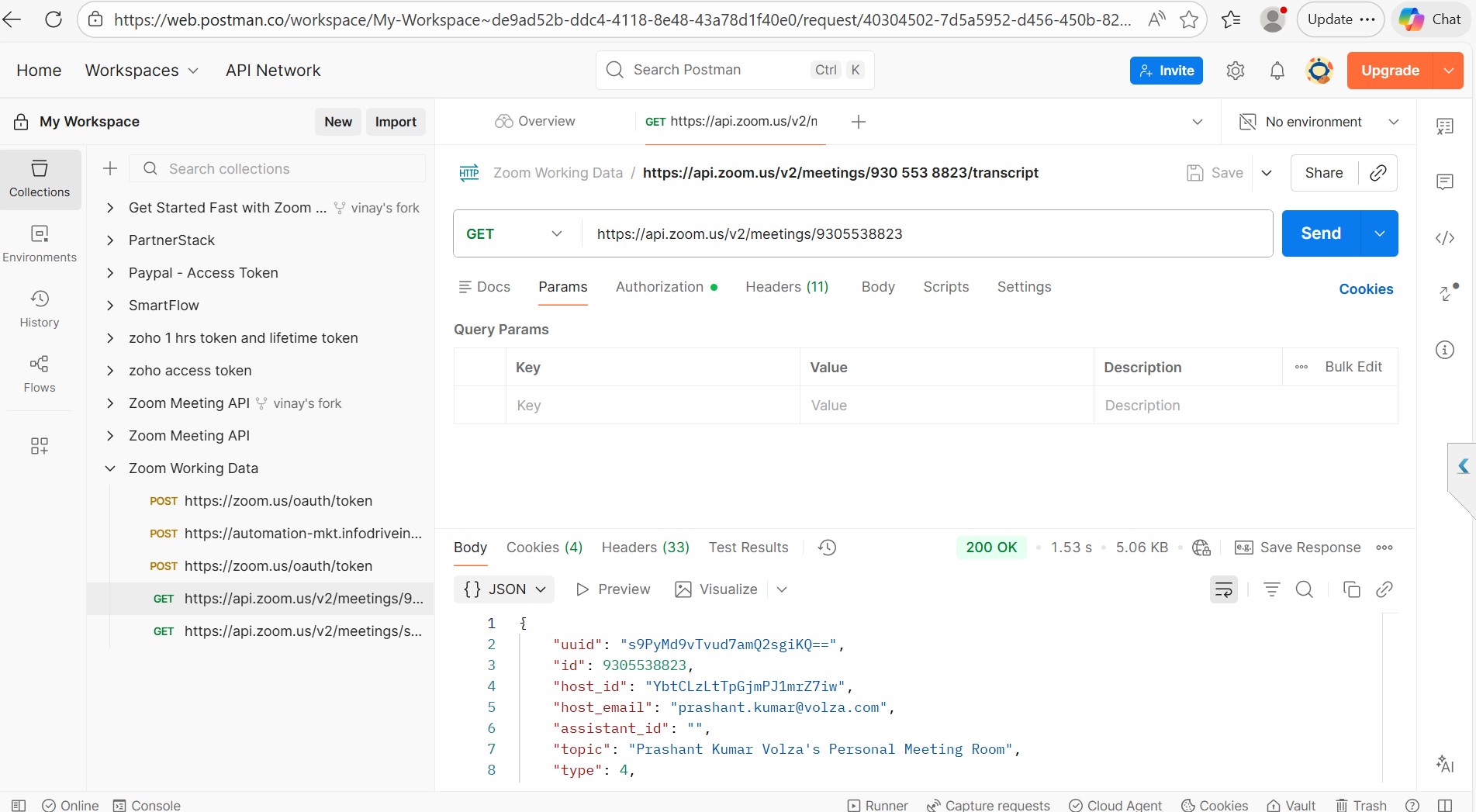Open the Send options dropdown arrow
The image size is (1476, 812).
(x=1380, y=233)
